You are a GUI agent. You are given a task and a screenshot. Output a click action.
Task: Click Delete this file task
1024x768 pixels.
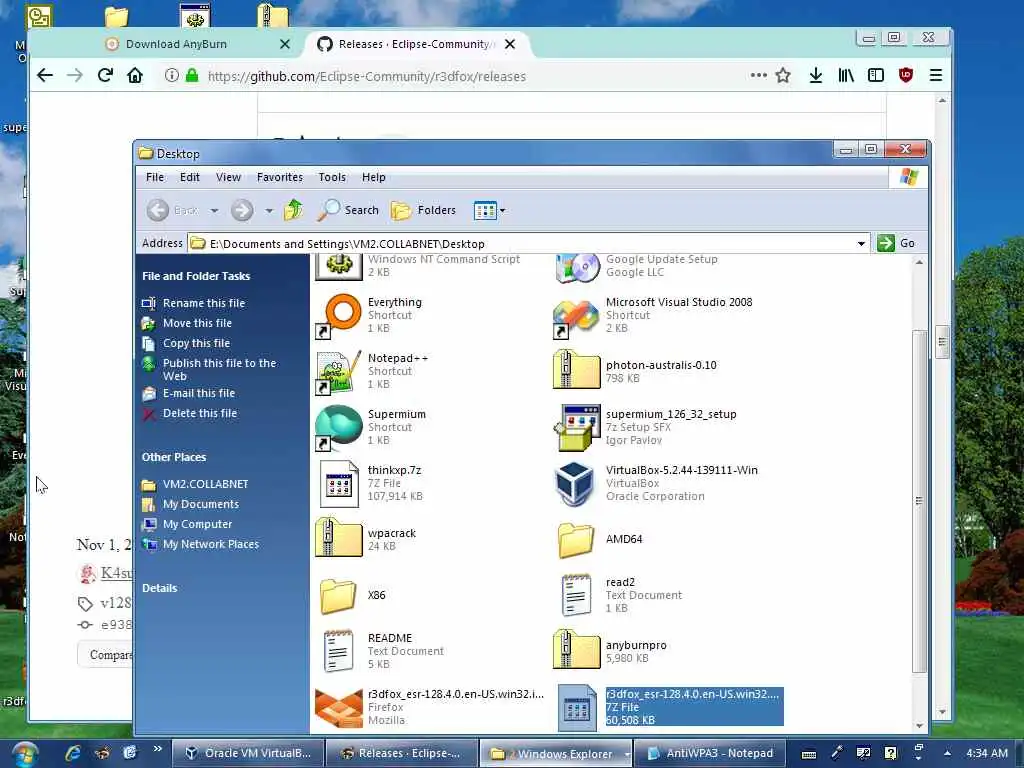click(x=200, y=413)
